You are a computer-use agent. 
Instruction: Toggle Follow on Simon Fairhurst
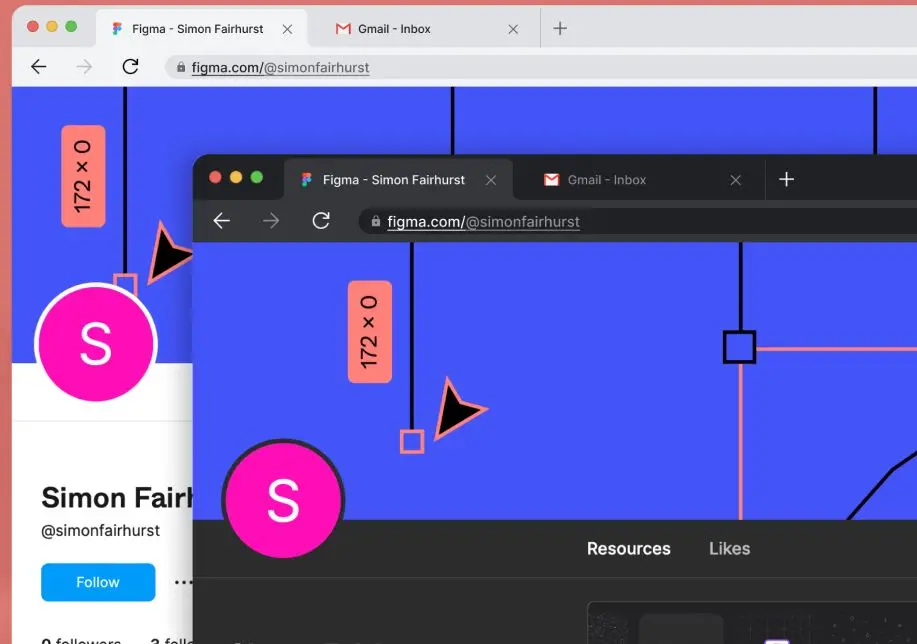(x=97, y=582)
